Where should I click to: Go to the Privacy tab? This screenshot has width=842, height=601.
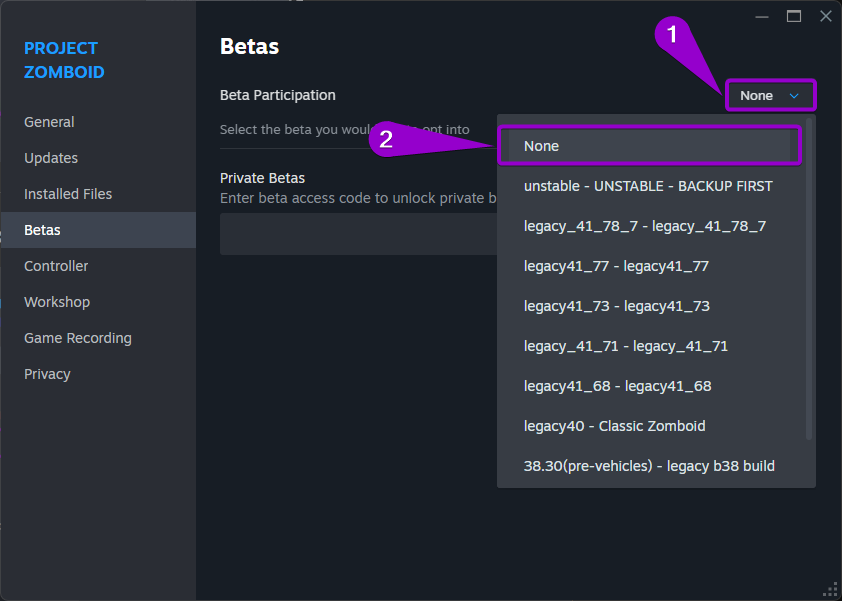coord(98,374)
